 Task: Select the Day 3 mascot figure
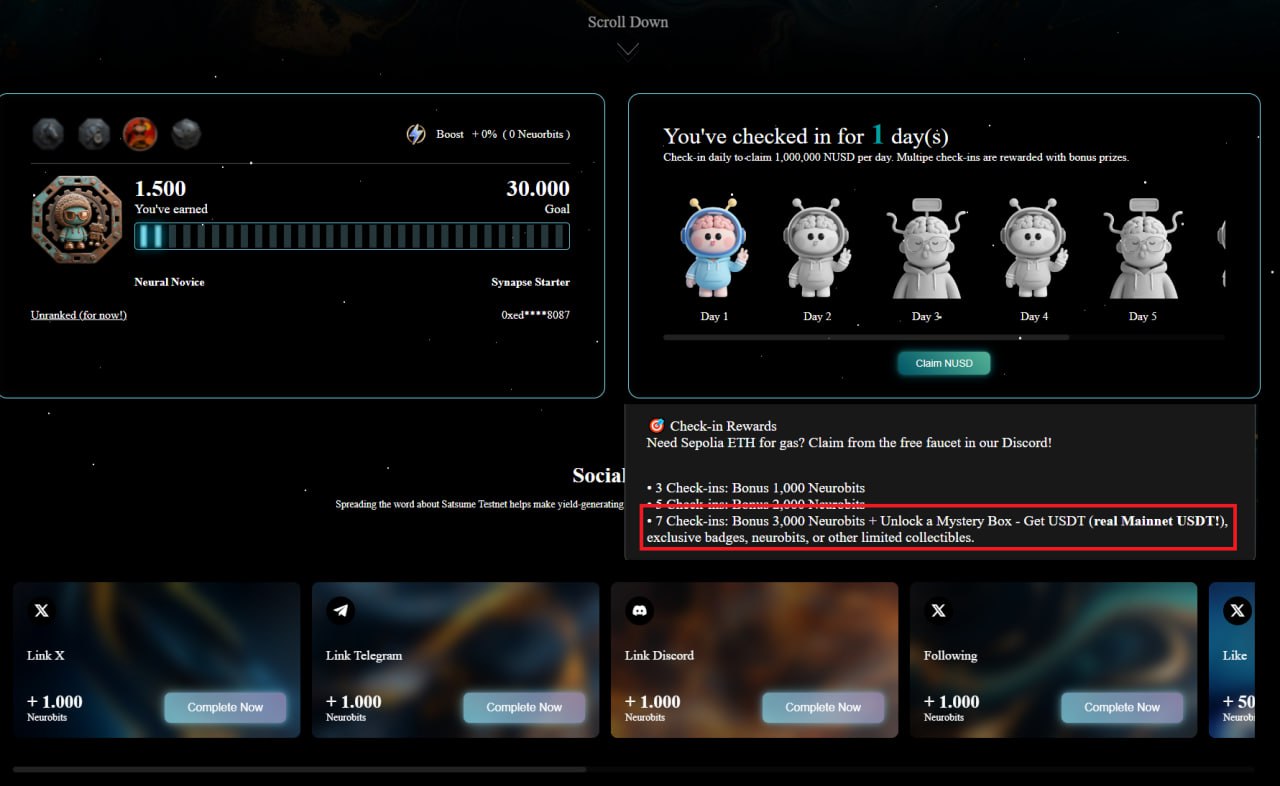pyautogui.click(x=926, y=248)
